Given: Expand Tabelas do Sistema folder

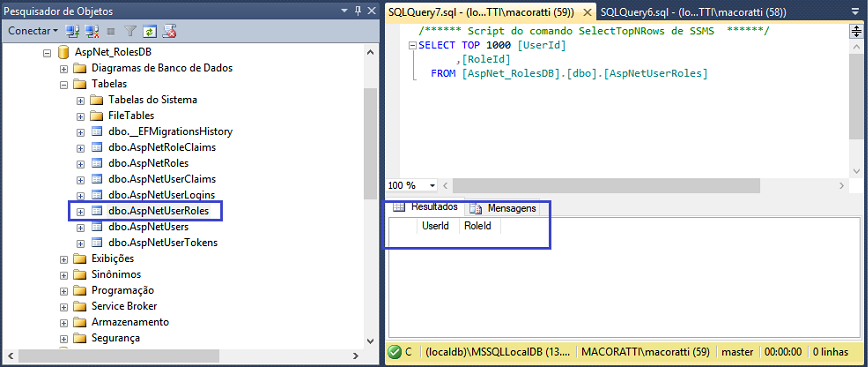Looking at the screenshot, I should [x=81, y=101].
